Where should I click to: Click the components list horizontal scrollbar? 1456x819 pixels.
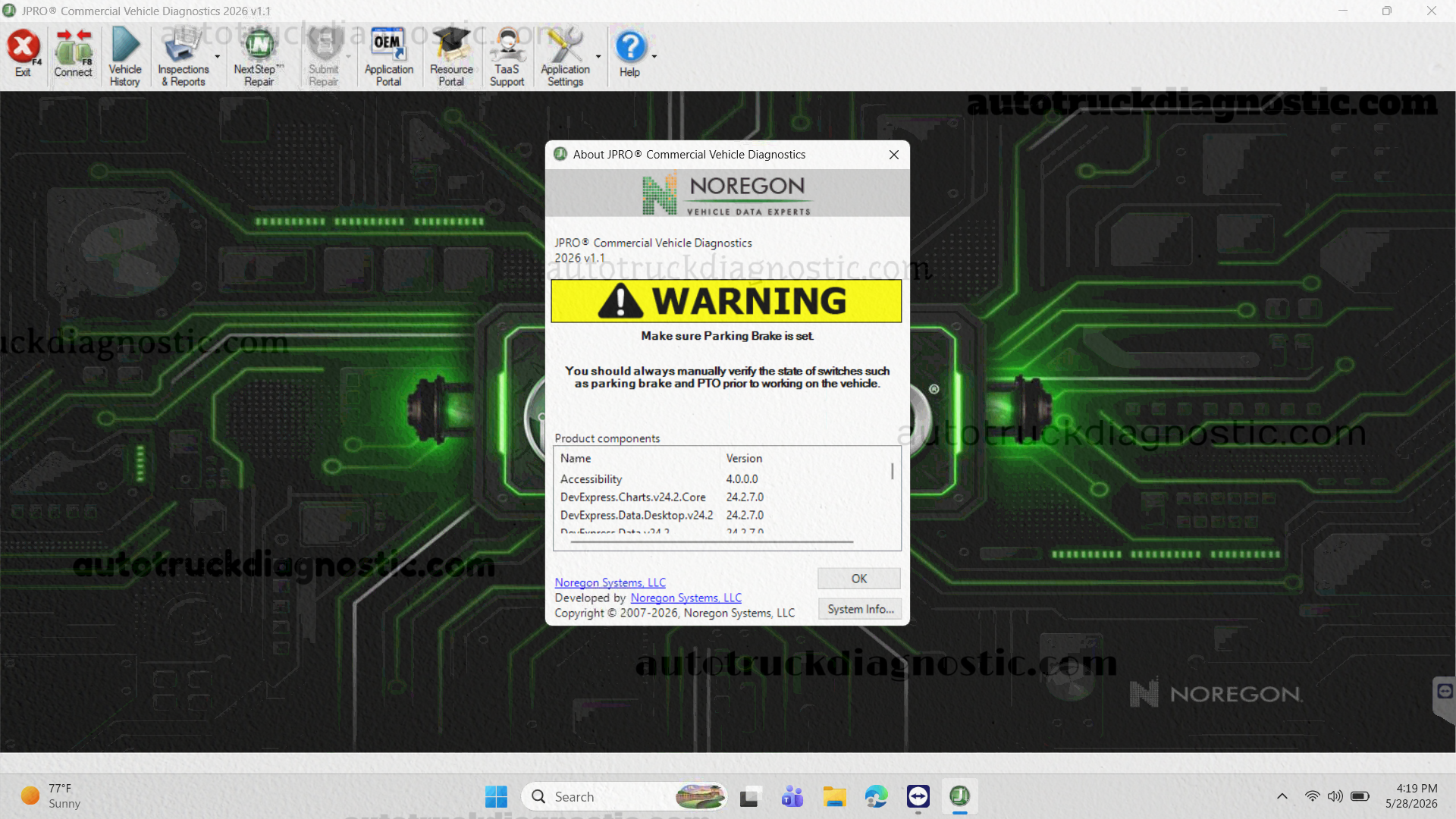click(x=711, y=542)
